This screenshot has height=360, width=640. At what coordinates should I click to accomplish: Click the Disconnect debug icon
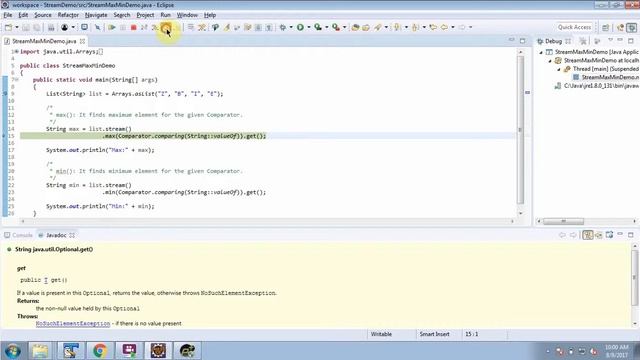pyautogui.click(x=144, y=27)
